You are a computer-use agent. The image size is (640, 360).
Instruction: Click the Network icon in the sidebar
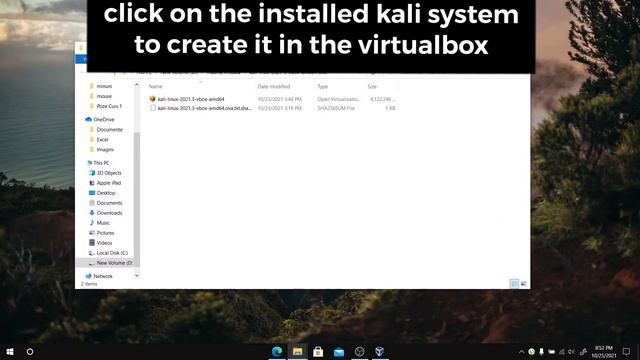(88, 276)
